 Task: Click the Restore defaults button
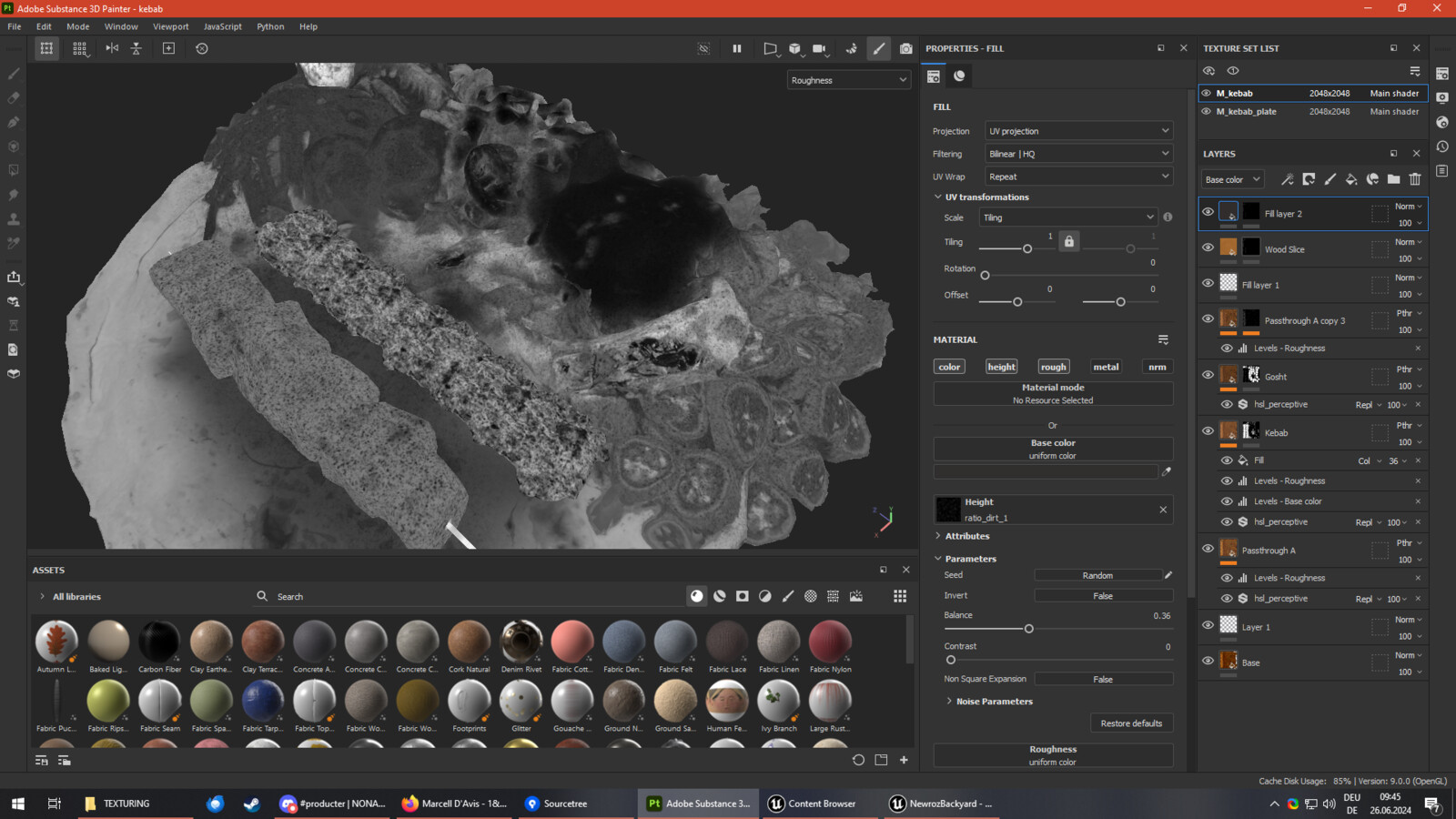click(1131, 723)
